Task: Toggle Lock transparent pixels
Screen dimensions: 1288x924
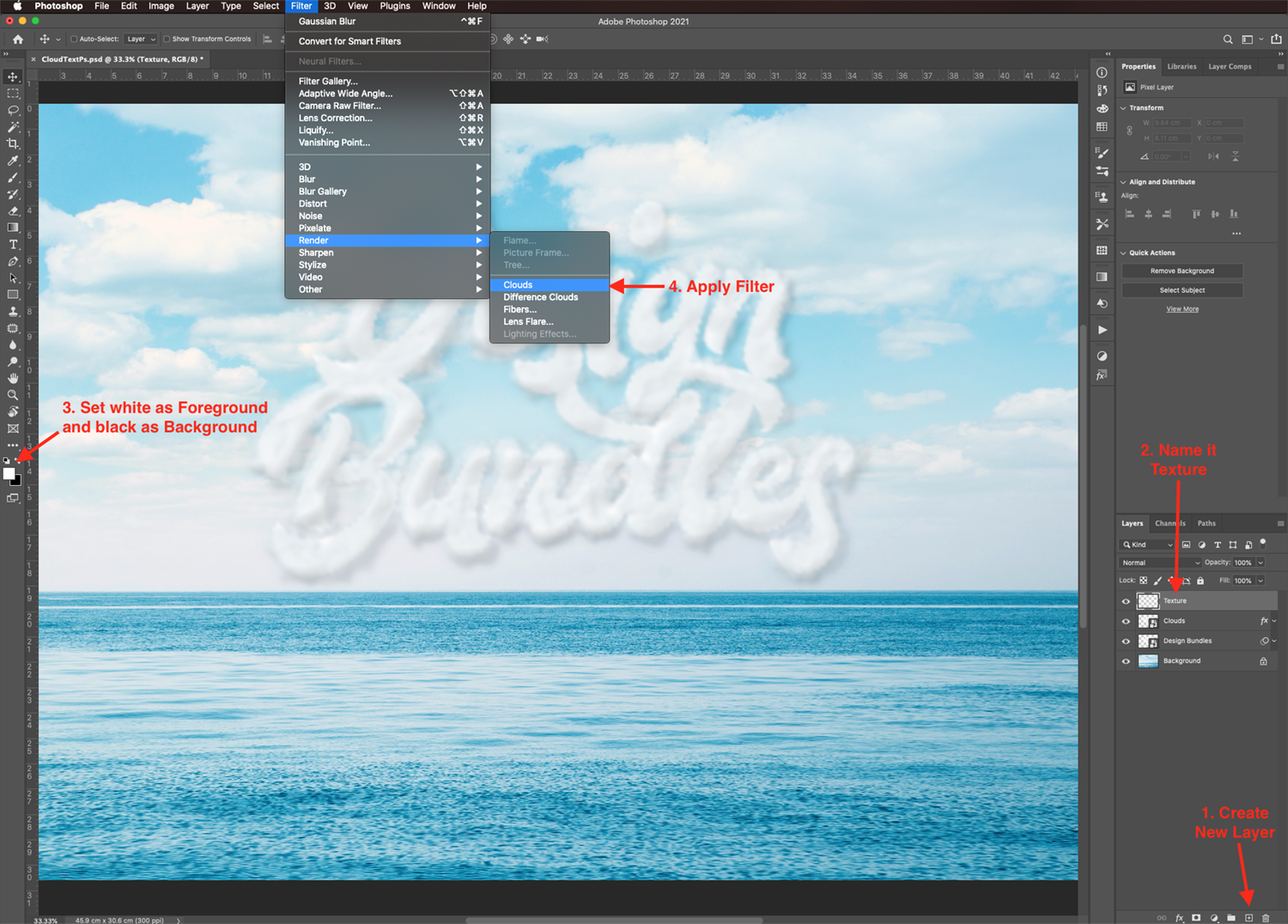Action: tap(1144, 581)
